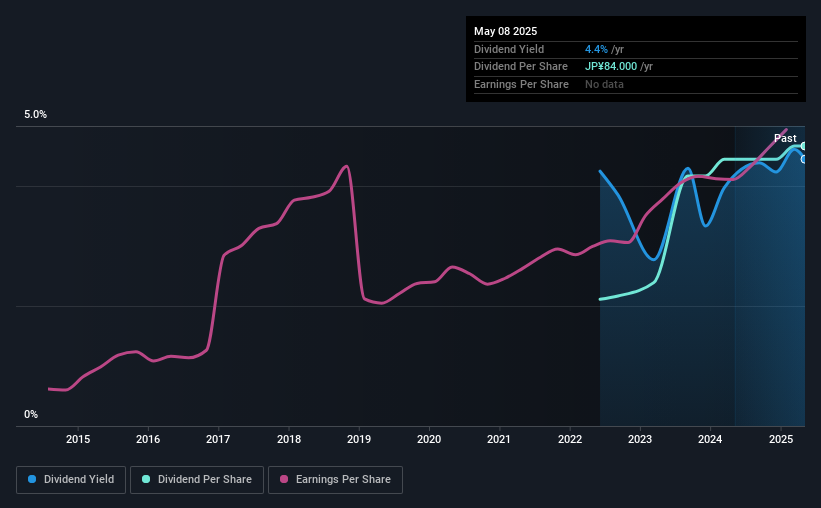Toggle the Earnings Per Share legend button
821x508 pixels.
click(335, 480)
